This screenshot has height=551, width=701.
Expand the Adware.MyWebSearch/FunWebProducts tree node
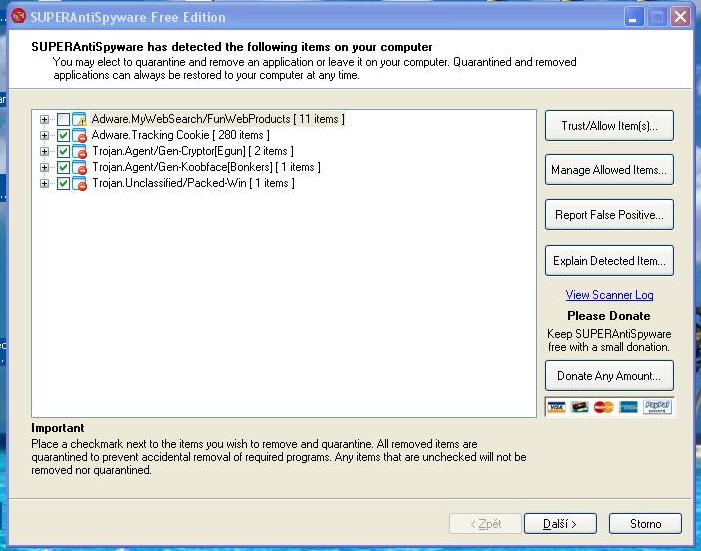coord(44,119)
